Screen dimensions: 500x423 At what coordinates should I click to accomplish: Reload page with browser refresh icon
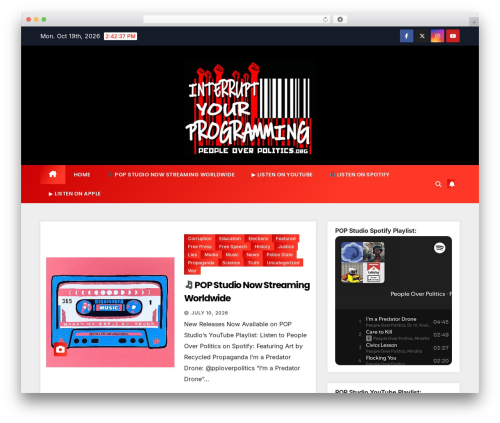325,19
